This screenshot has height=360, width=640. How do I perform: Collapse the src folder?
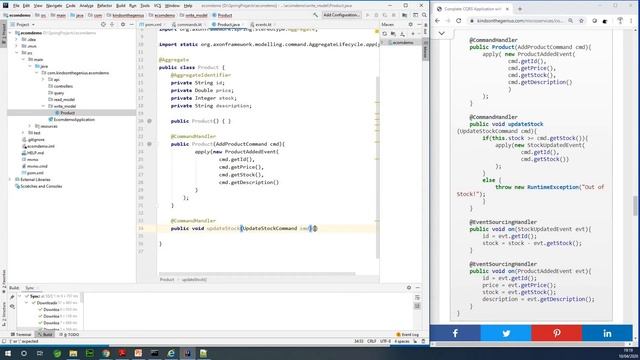(x=17, y=53)
